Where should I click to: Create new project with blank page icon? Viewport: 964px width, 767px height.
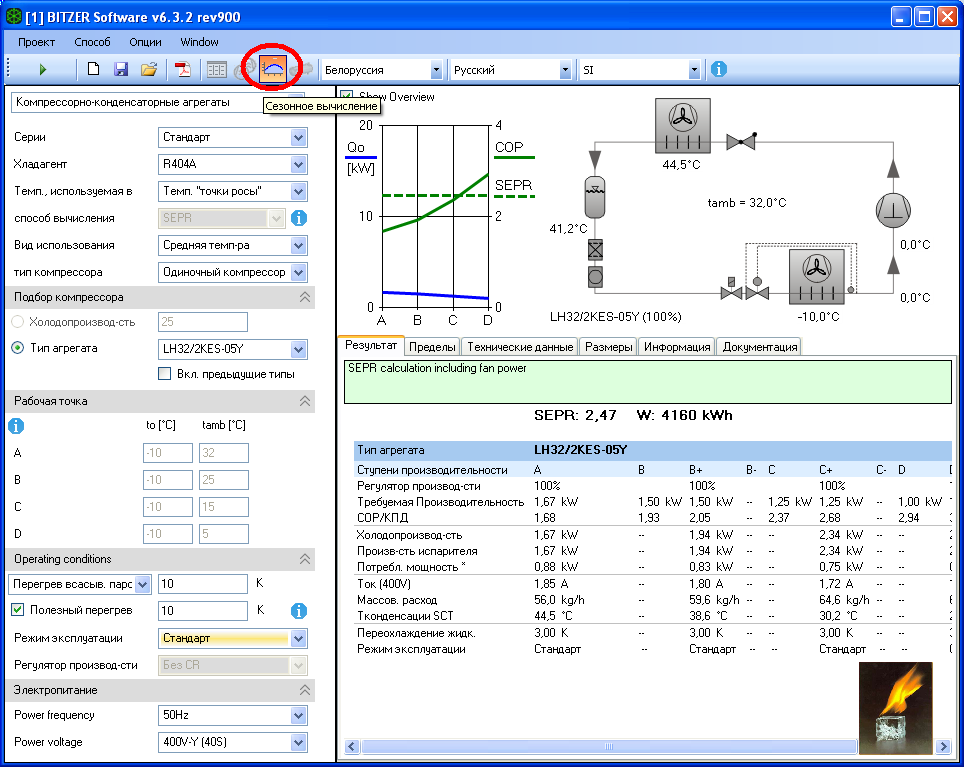(93, 69)
